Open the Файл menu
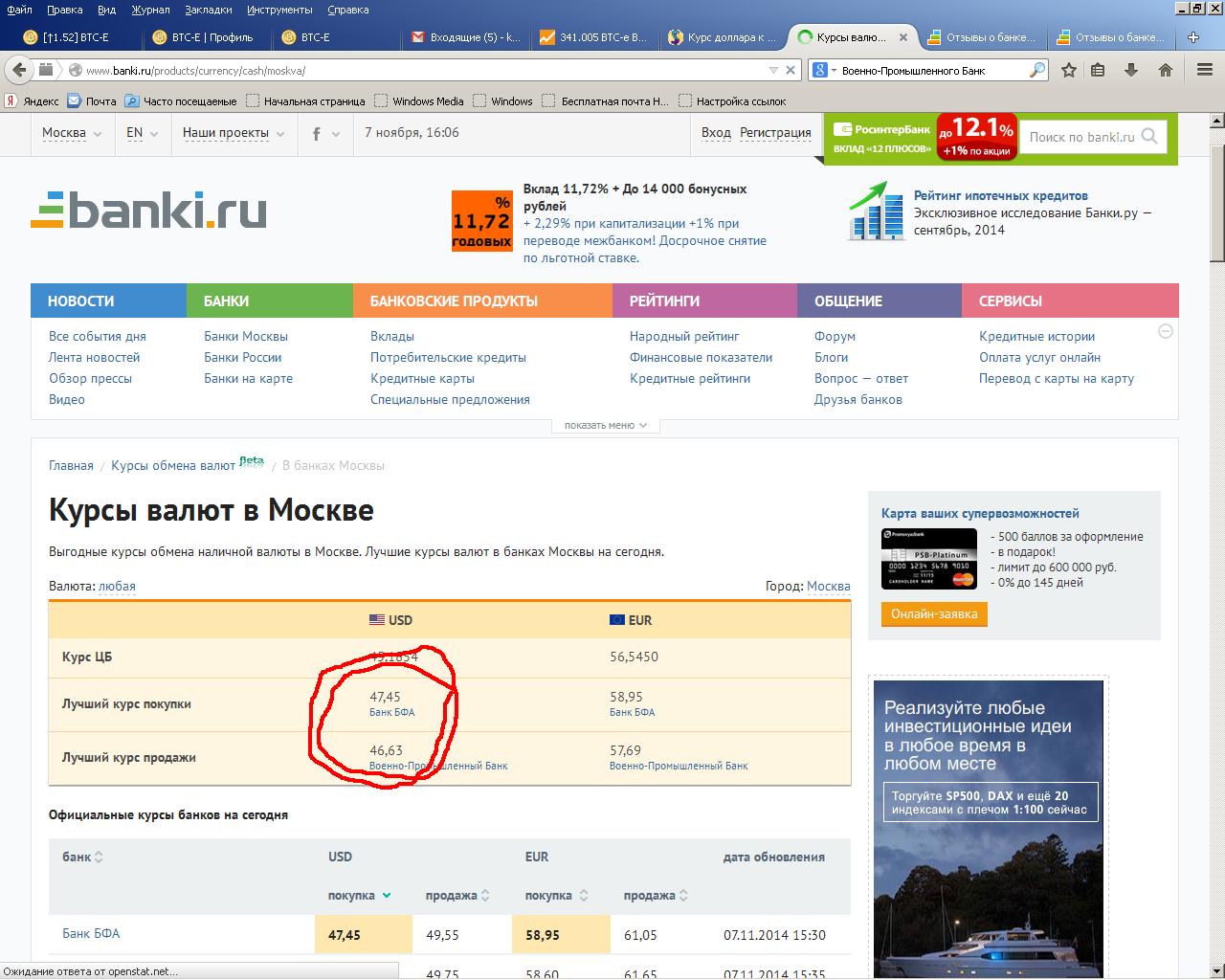 click(x=19, y=10)
